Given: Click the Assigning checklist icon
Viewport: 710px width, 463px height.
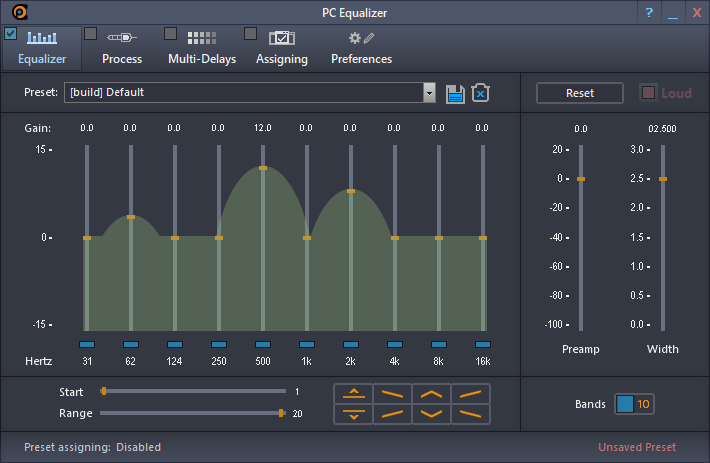Looking at the screenshot, I should [282, 38].
